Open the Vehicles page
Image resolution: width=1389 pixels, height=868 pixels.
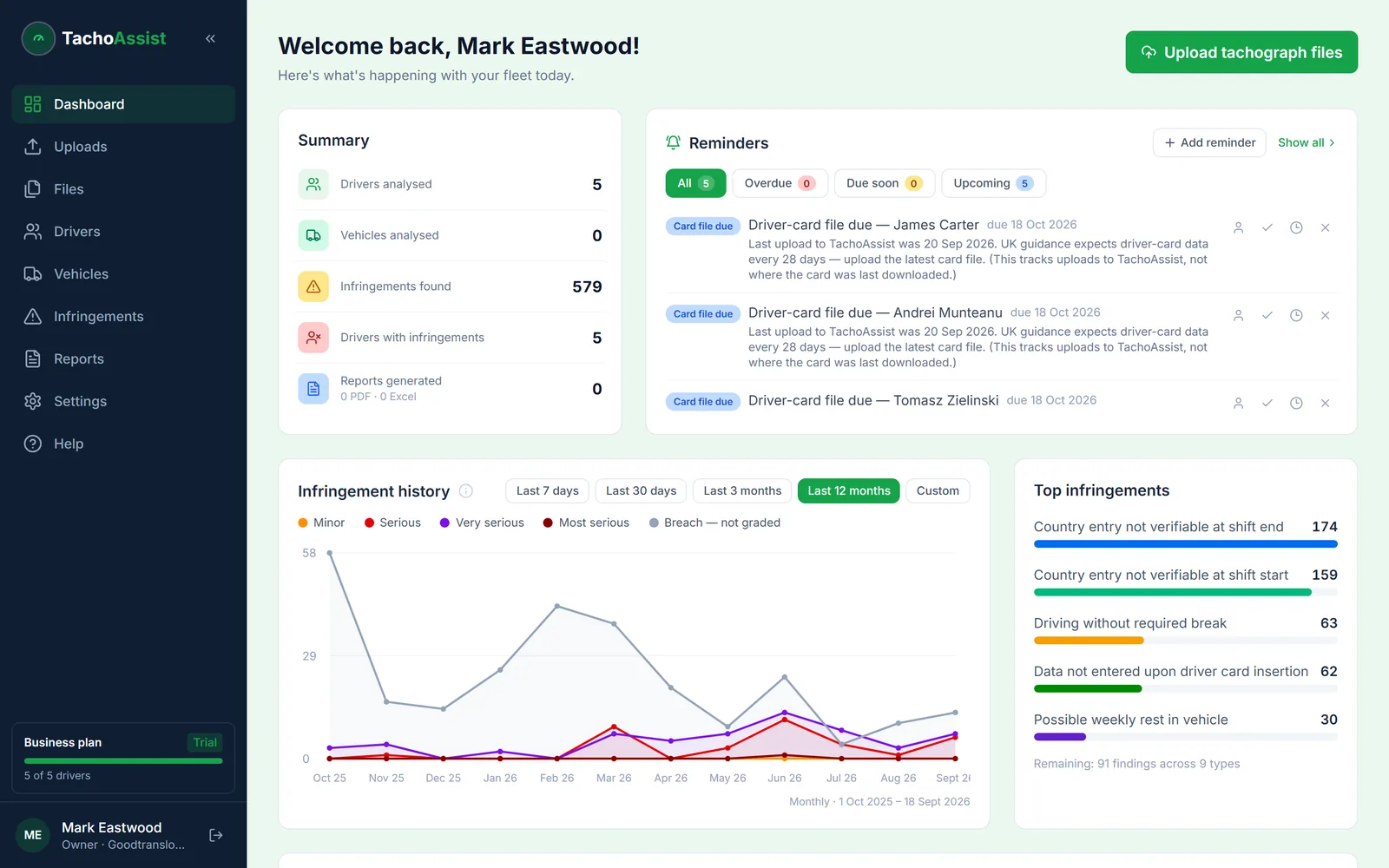(123, 274)
